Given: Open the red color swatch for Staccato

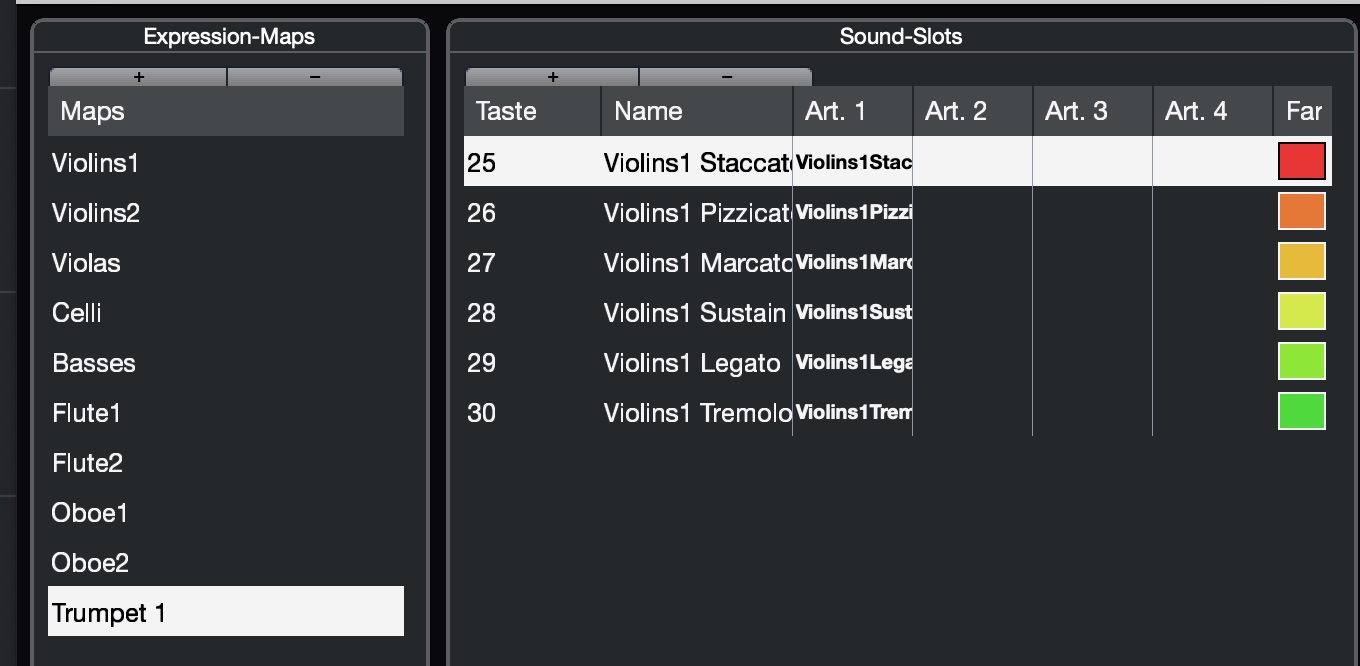Looking at the screenshot, I should click(x=1301, y=161).
